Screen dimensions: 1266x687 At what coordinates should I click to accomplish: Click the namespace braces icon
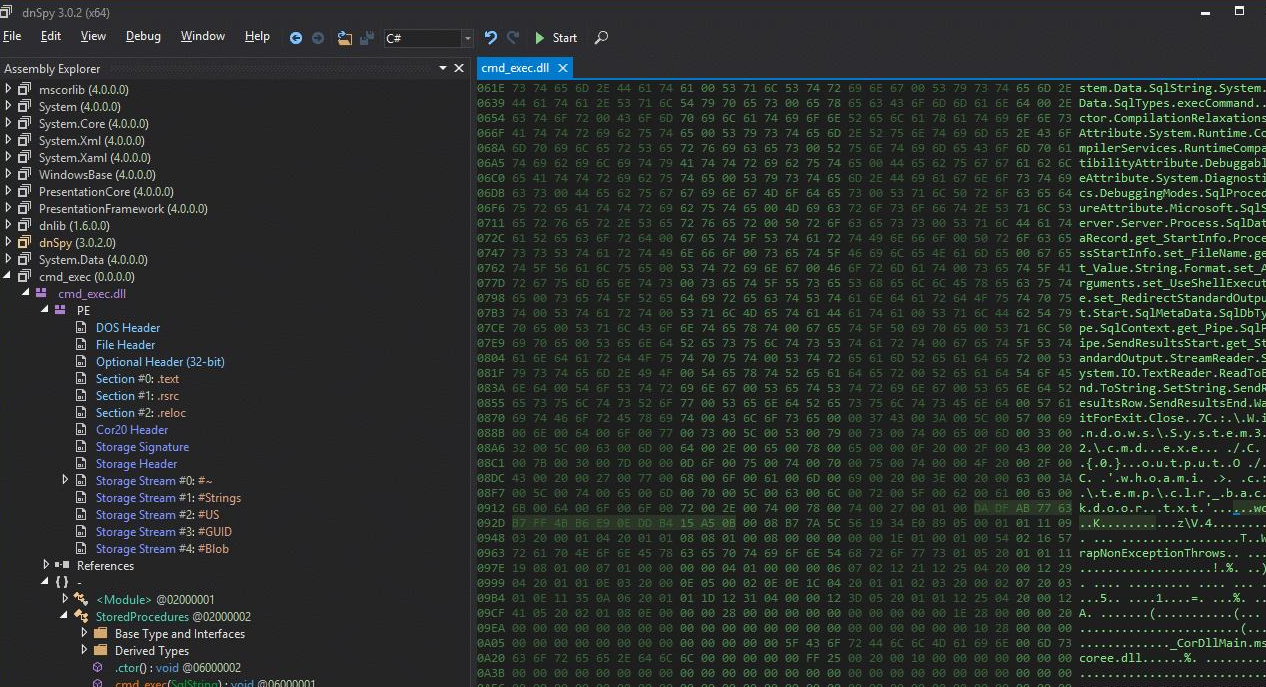62,583
